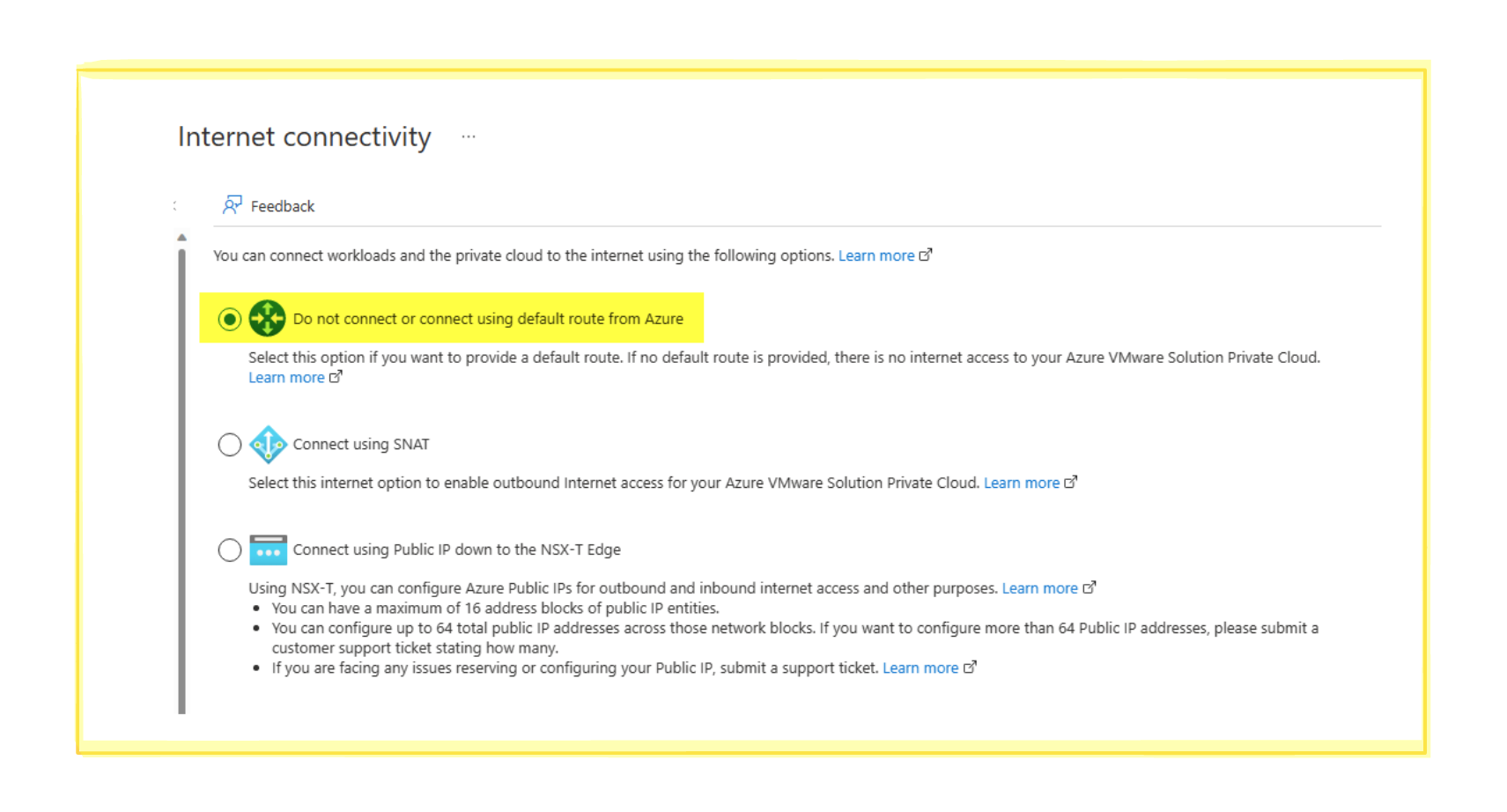
Task: Open the ellipsis menu beside Internet connectivity
Action: 469,137
